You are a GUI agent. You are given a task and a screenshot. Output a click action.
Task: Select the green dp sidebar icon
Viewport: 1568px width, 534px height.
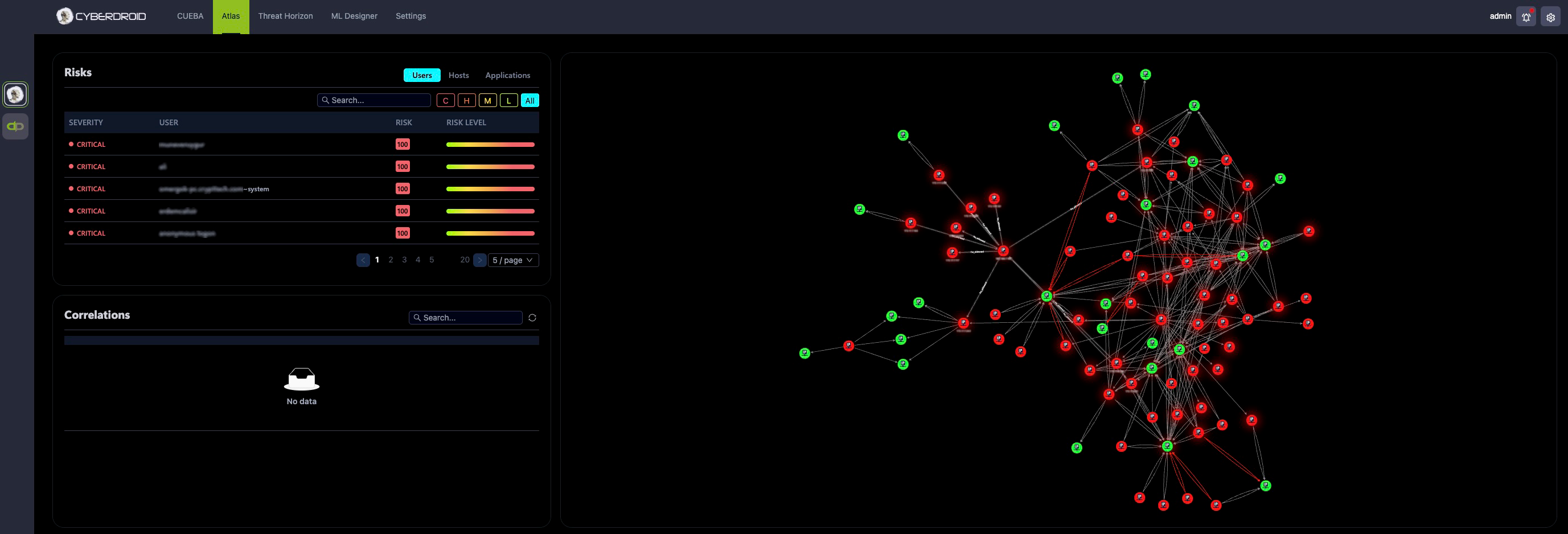click(15, 126)
